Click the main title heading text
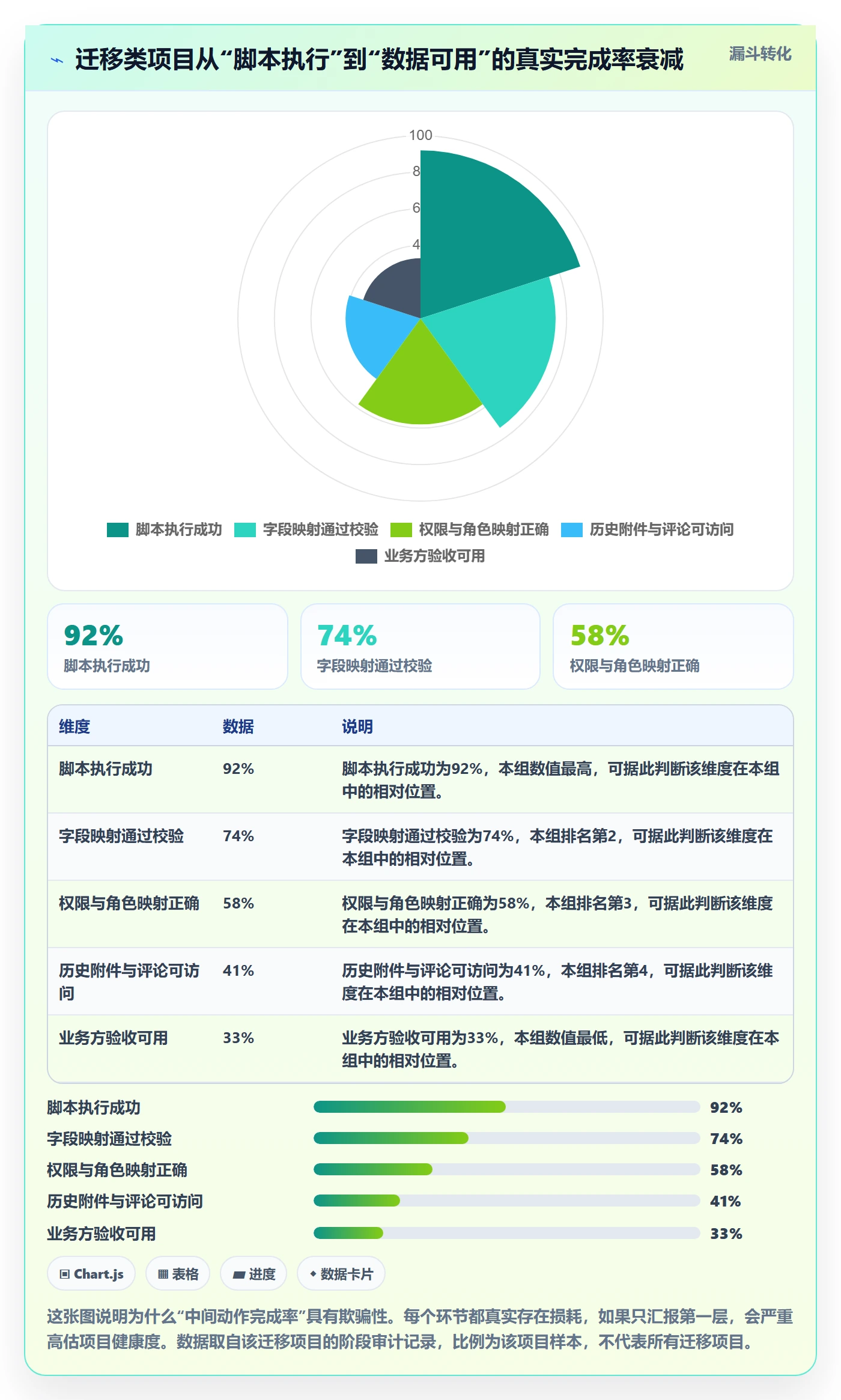The image size is (841, 1400). tap(379, 59)
